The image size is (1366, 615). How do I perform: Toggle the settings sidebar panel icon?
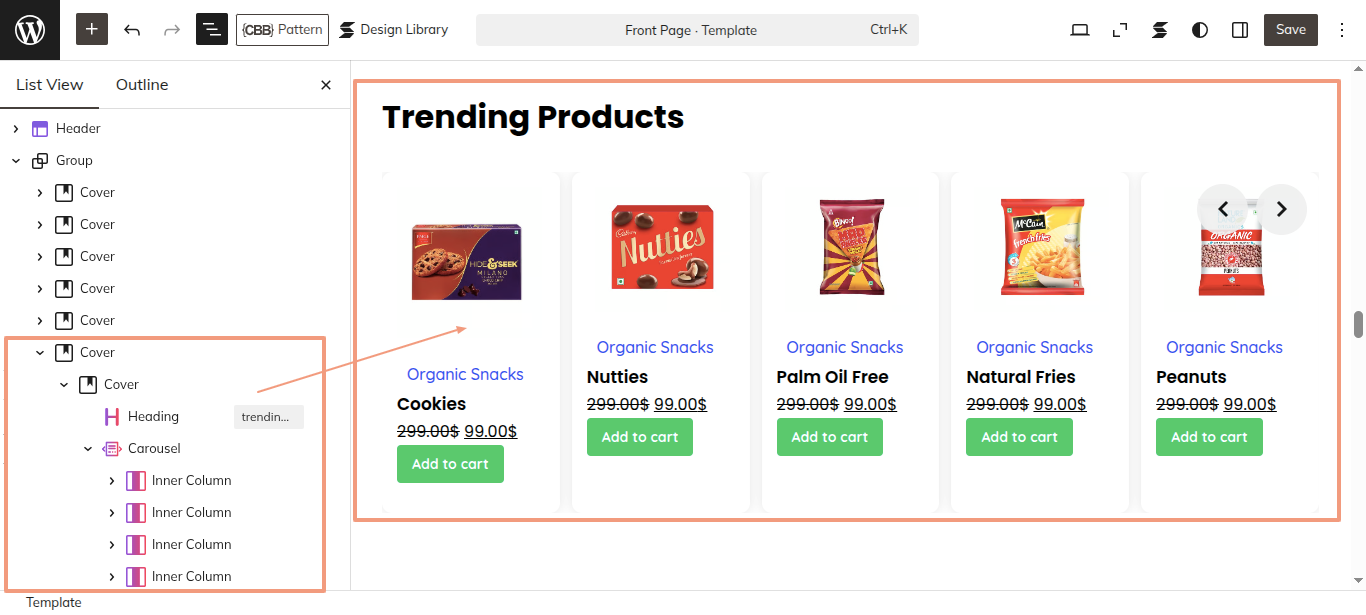(1240, 30)
